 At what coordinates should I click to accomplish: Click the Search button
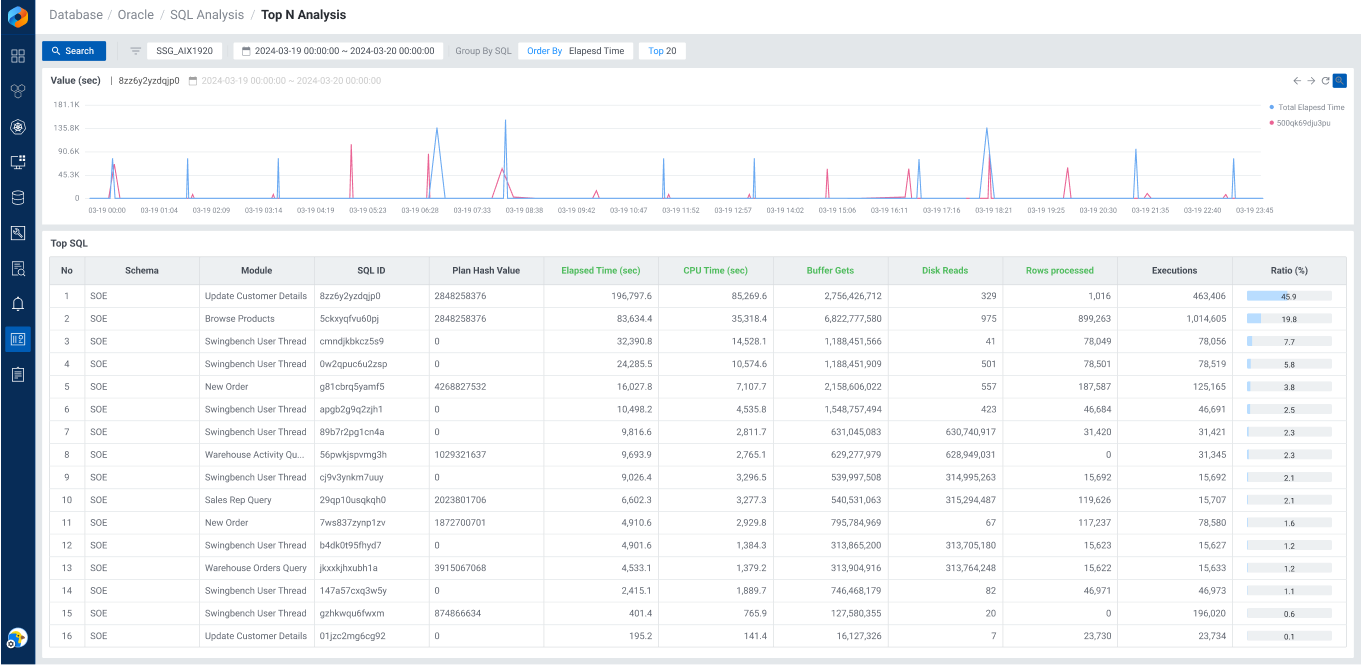point(74,51)
